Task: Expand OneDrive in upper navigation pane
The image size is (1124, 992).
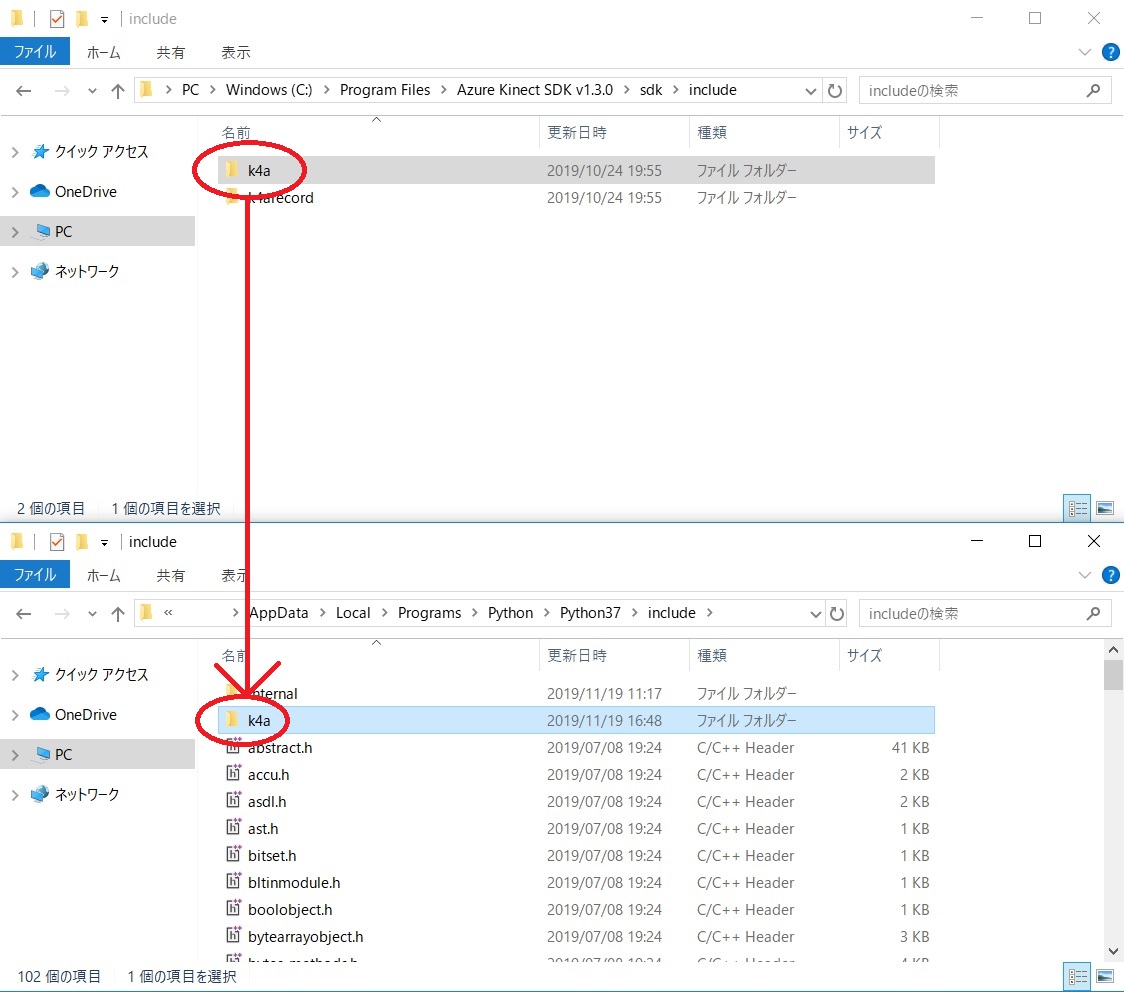Action: click(15, 192)
